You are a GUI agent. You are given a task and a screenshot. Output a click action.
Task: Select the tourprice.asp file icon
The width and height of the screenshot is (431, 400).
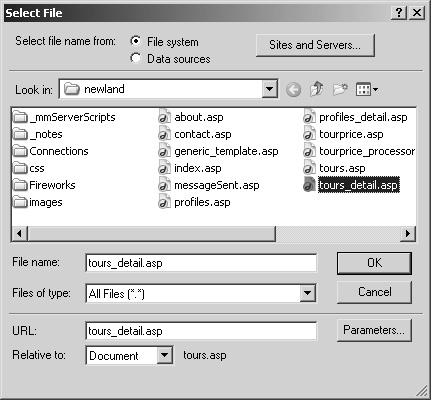click(x=309, y=134)
